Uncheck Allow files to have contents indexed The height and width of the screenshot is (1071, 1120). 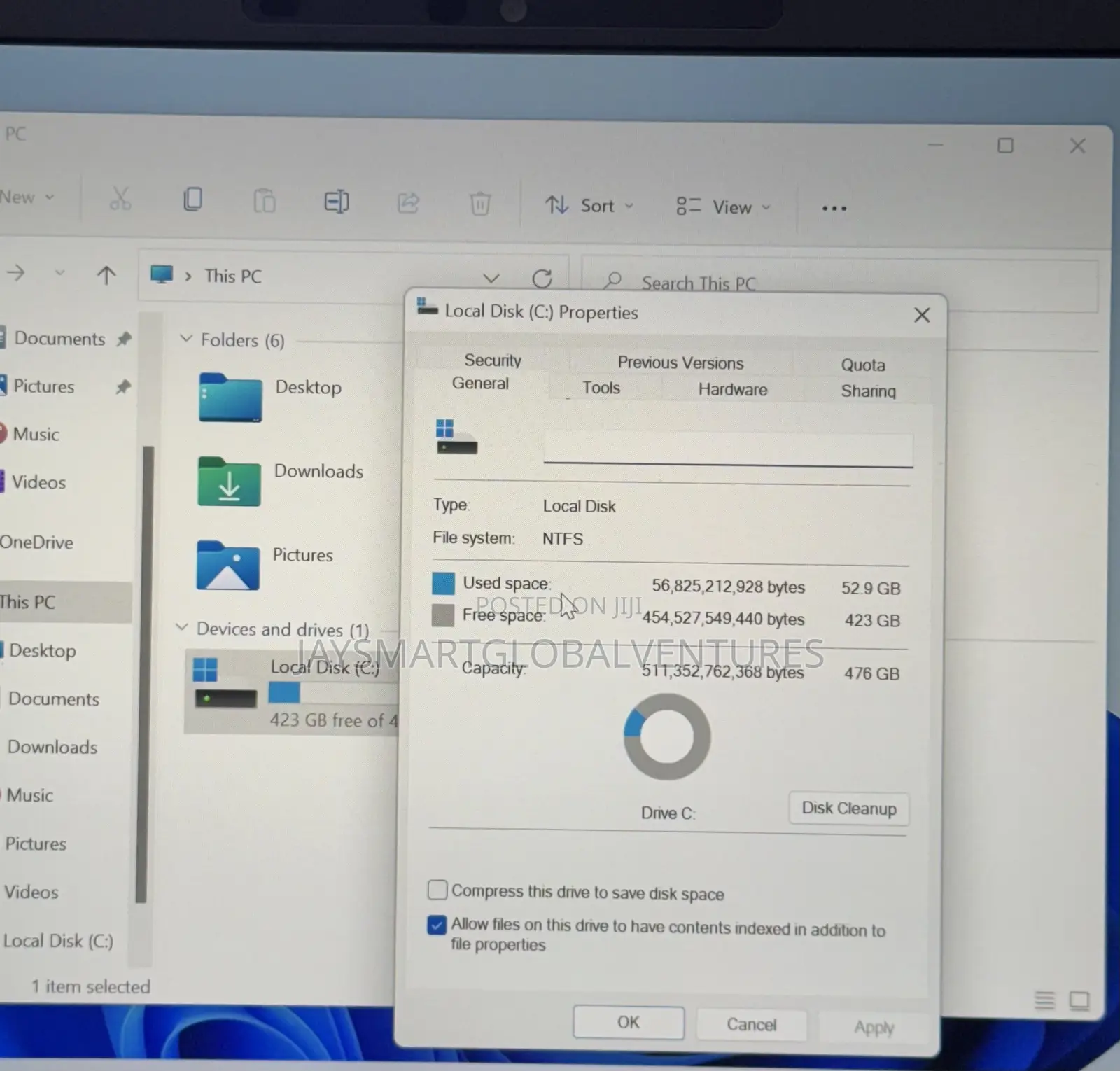(437, 925)
